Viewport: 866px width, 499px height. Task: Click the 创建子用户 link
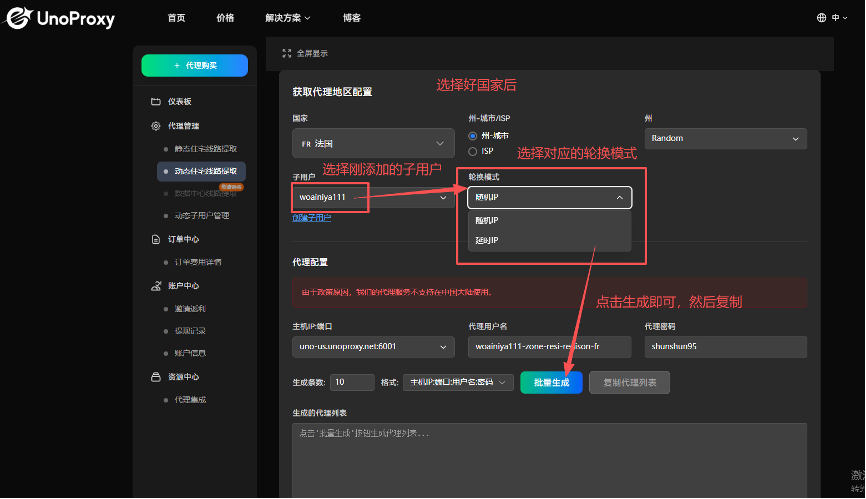click(312, 217)
